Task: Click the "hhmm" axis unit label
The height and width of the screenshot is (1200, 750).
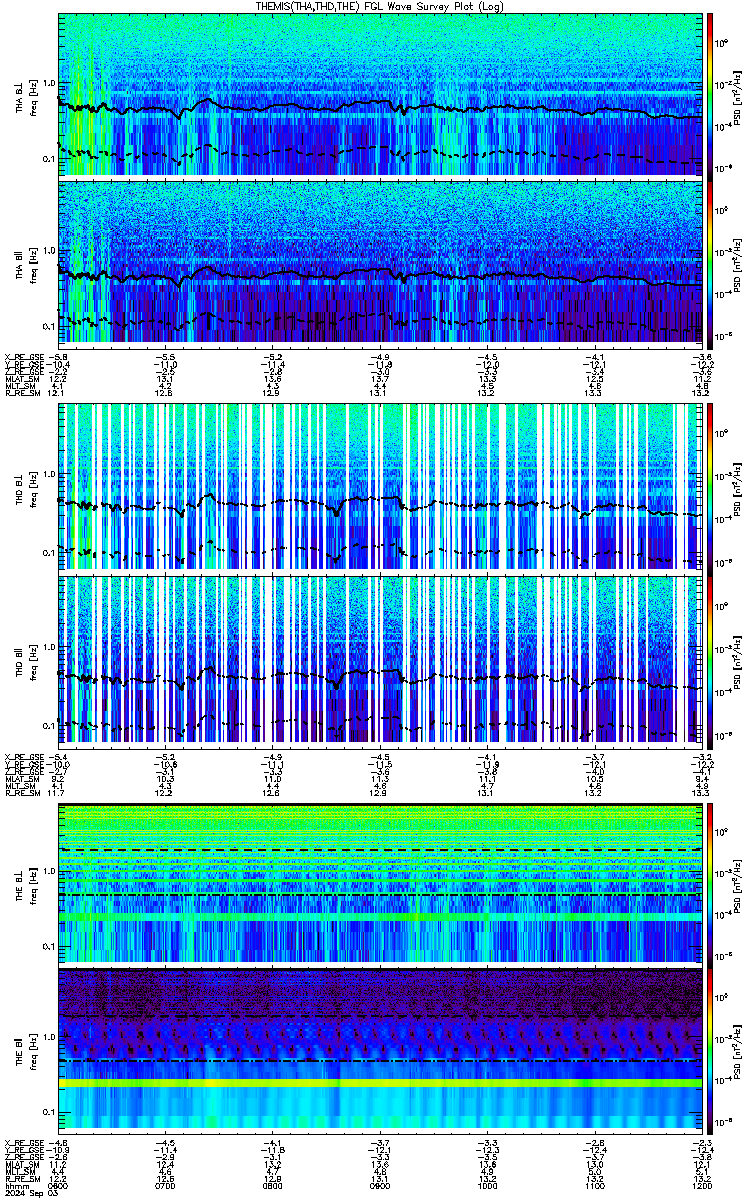Action: (15, 1184)
